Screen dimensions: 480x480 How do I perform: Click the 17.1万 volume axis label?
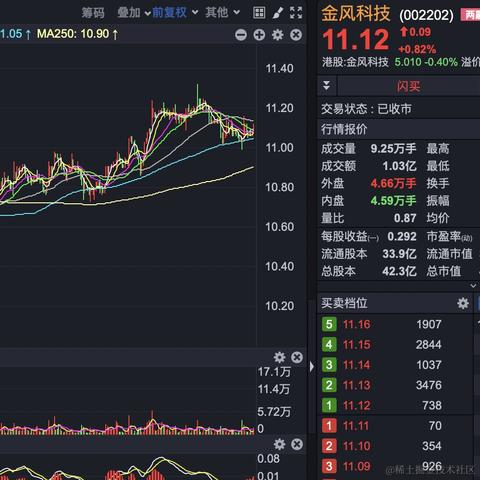click(274, 372)
